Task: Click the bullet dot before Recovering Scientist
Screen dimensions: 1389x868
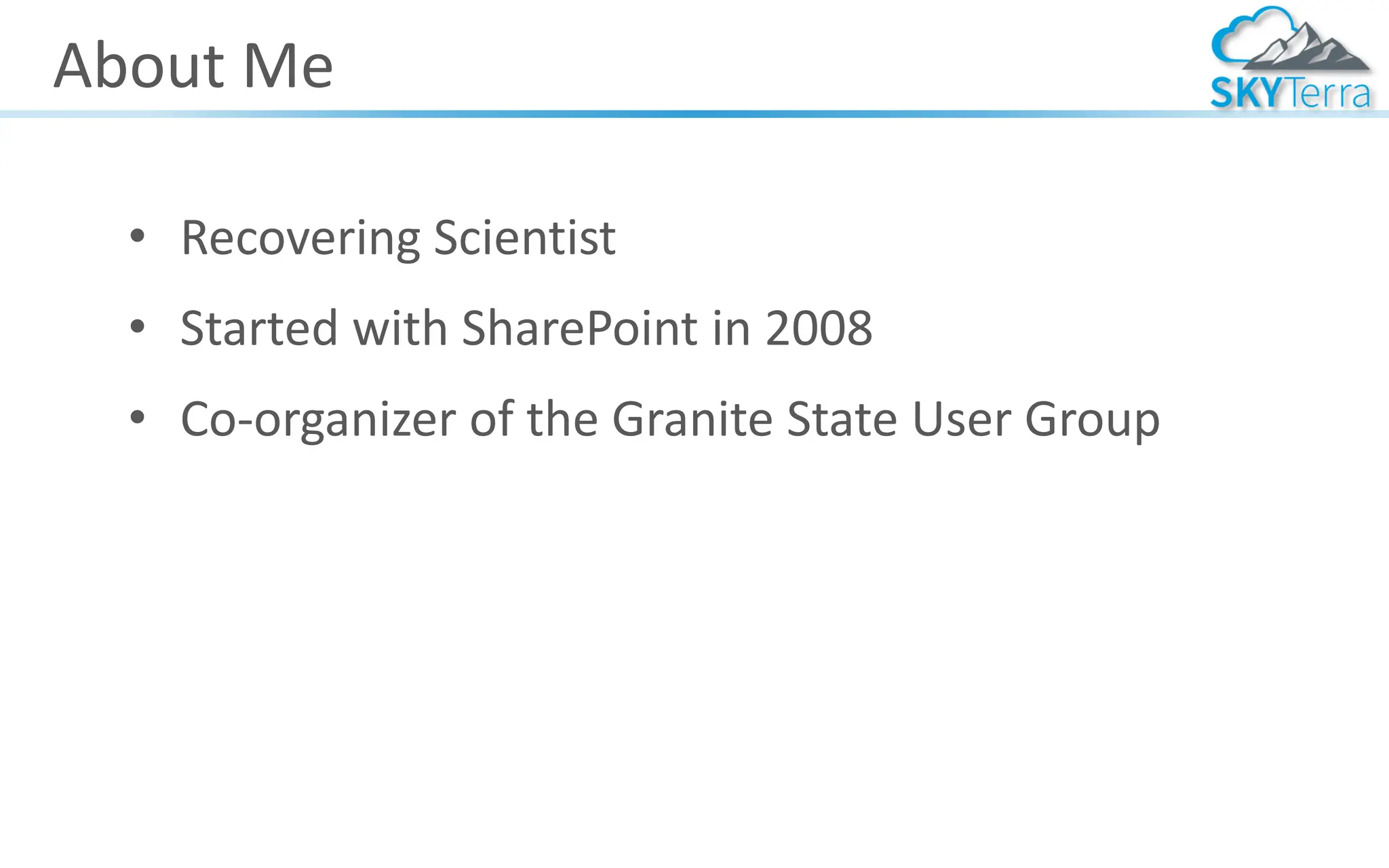Action: coord(138,237)
